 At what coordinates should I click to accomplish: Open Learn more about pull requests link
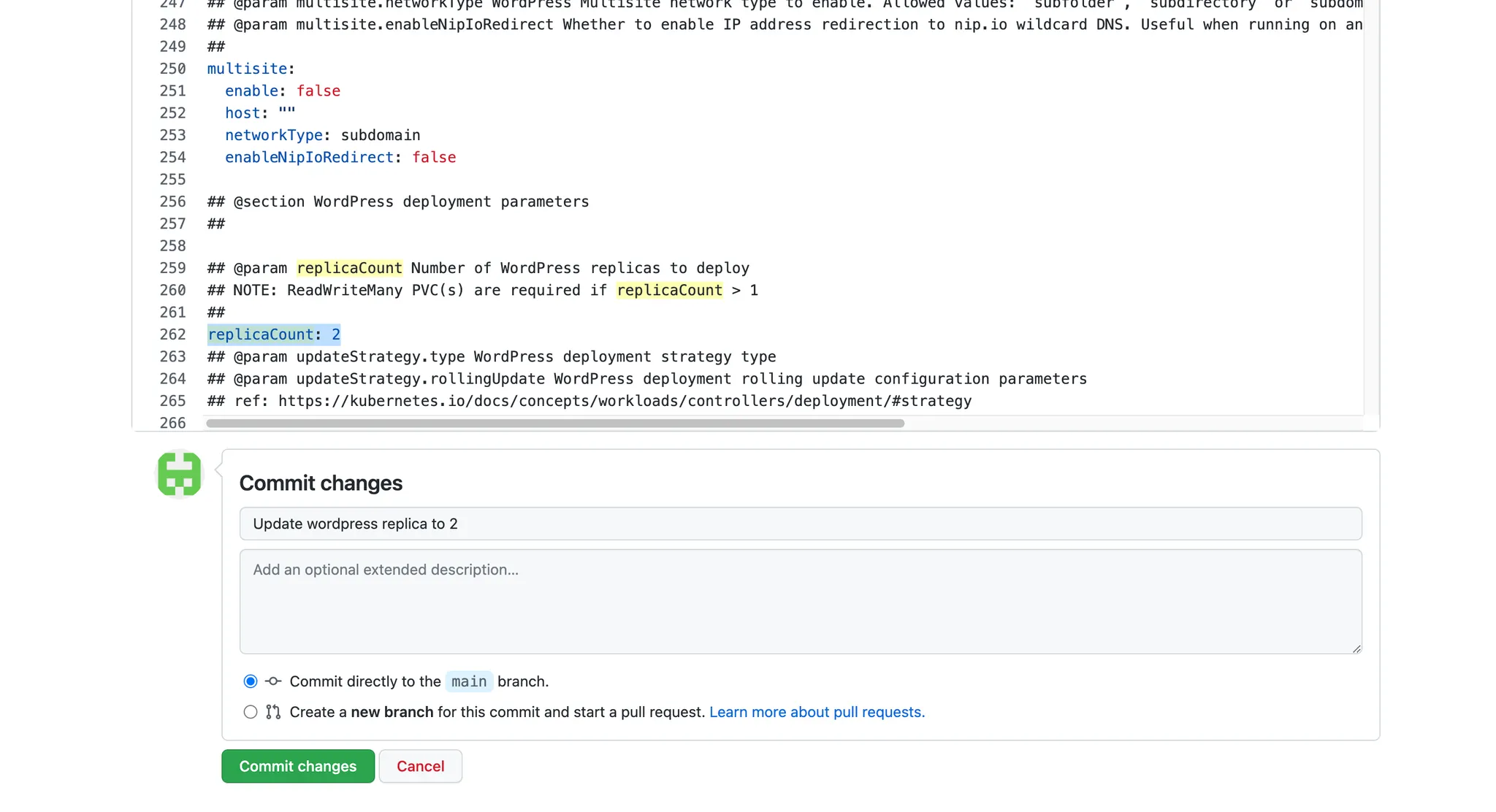pos(817,712)
